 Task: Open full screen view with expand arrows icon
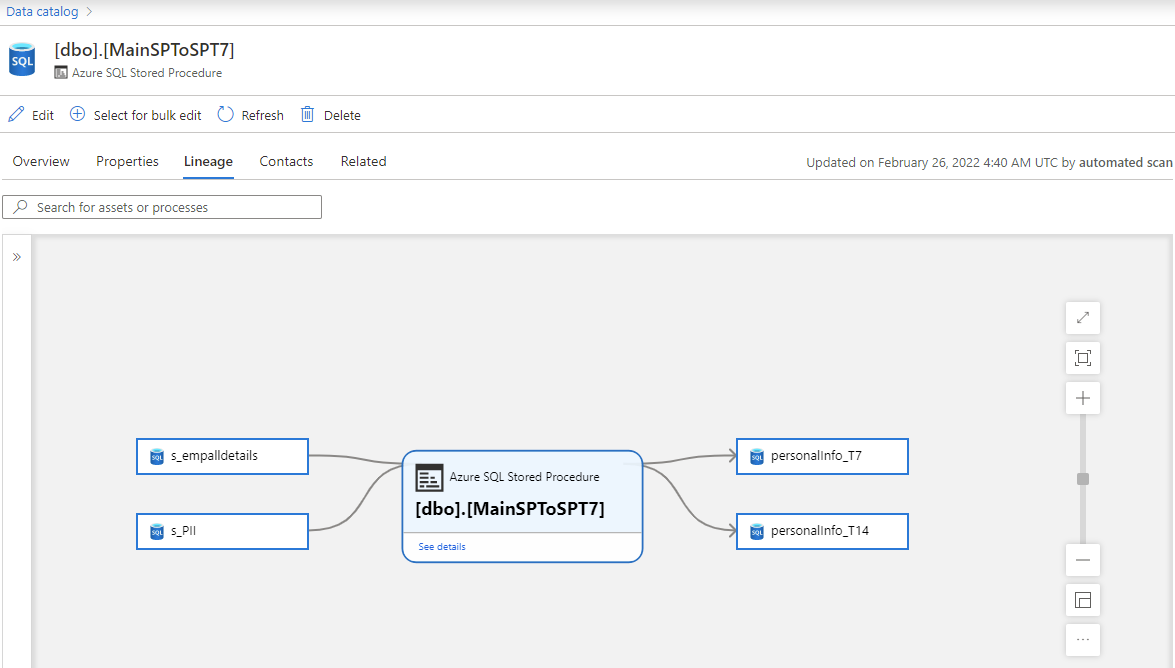coord(1082,317)
